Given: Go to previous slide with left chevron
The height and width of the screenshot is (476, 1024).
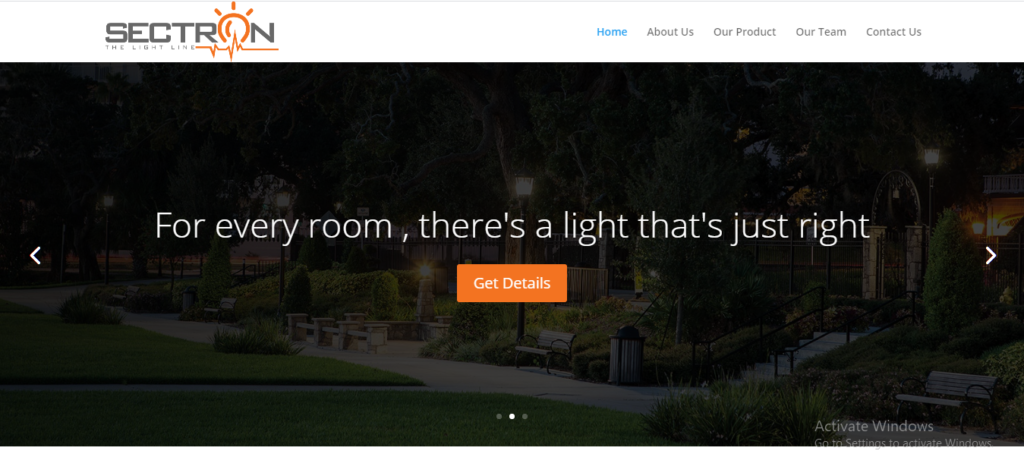Looking at the screenshot, I should (35, 255).
